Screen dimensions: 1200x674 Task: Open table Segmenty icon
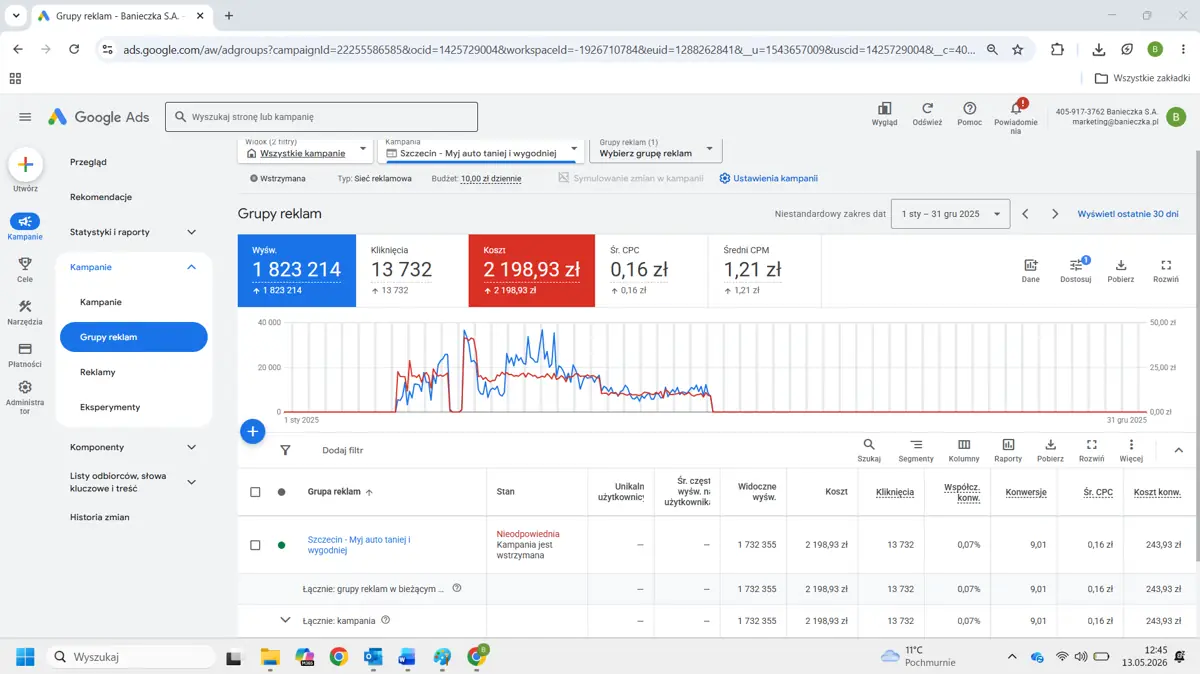[916, 445]
